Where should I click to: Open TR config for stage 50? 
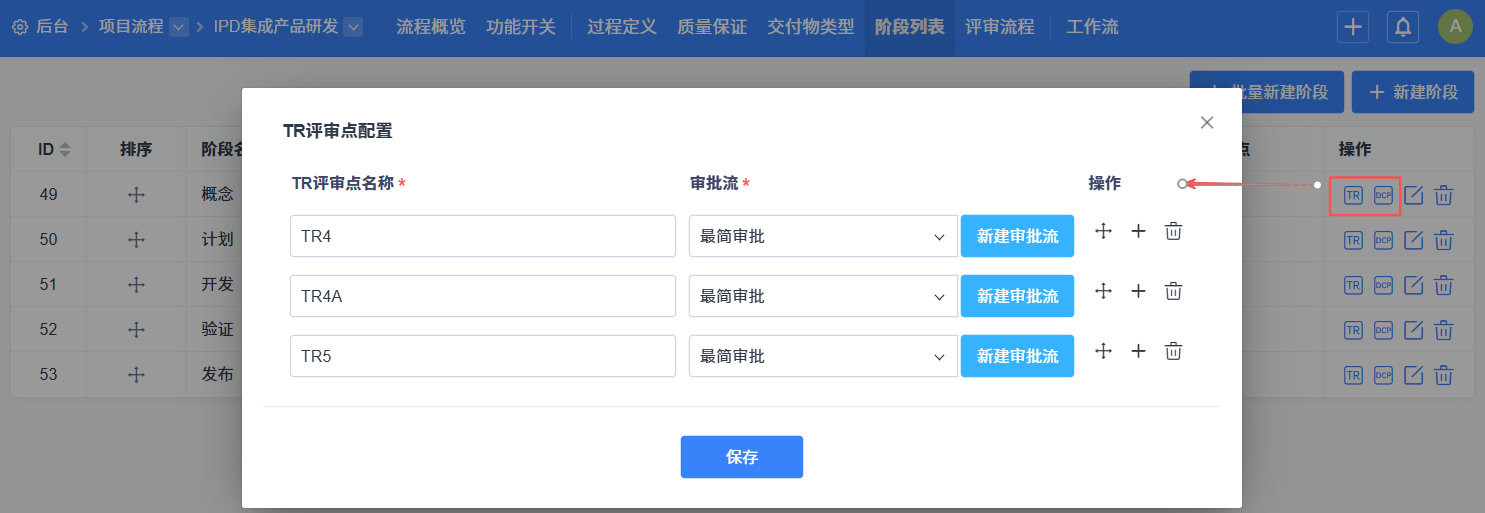(x=1353, y=240)
